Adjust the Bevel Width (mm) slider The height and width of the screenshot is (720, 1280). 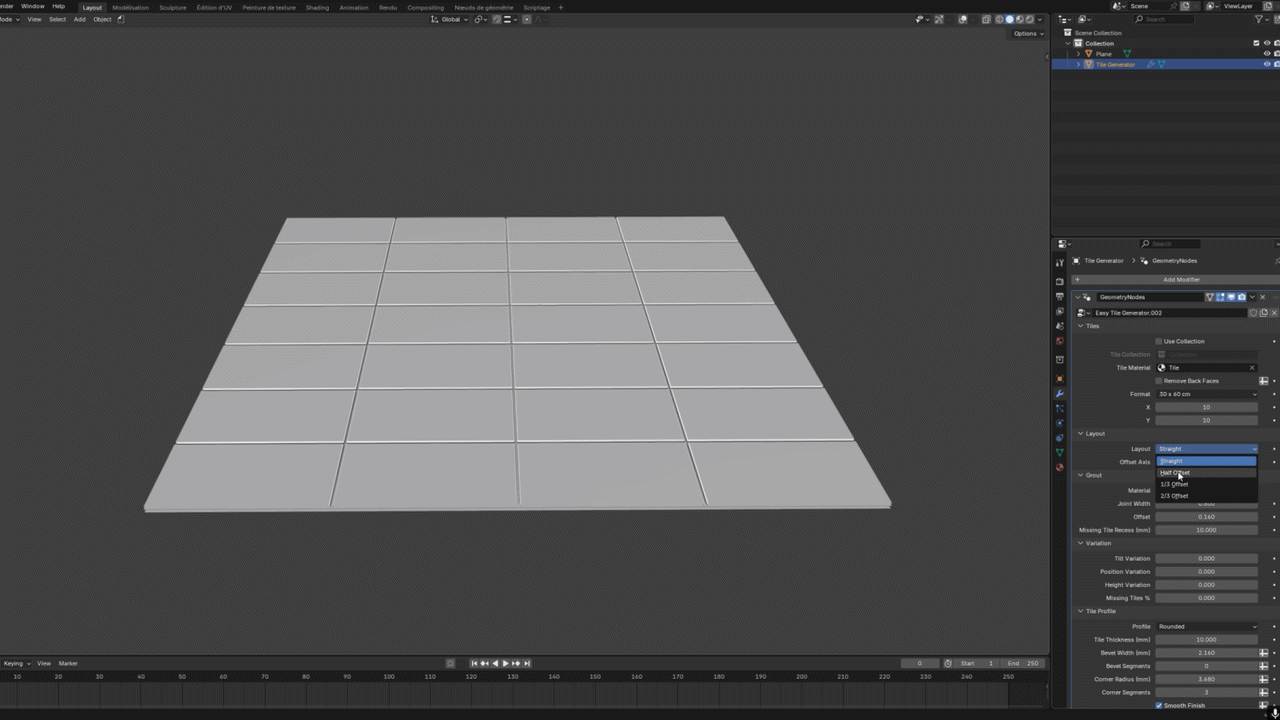pyautogui.click(x=1207, y=653)
